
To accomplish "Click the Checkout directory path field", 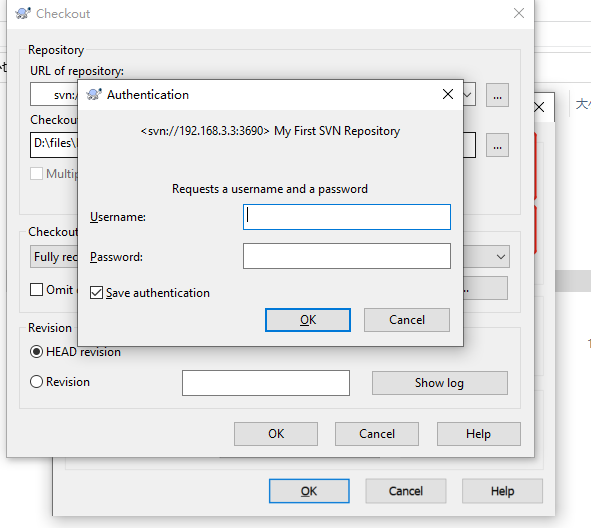I will click(x=54, y=145).
